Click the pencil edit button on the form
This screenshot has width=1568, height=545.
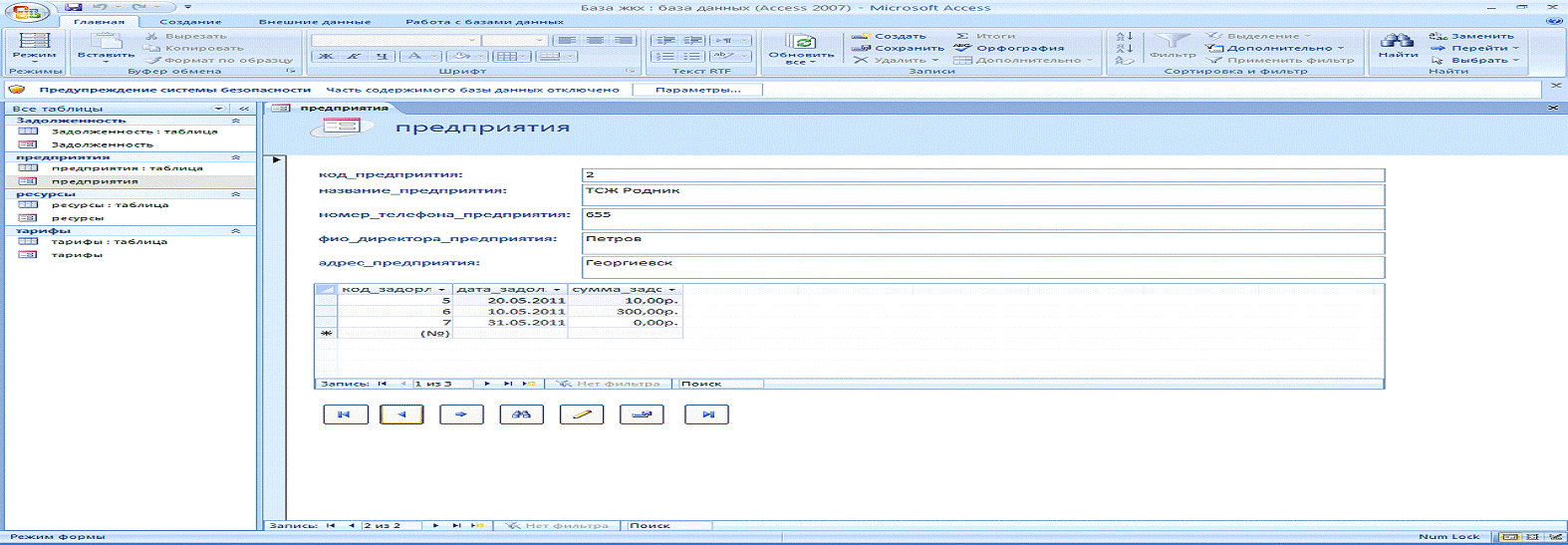pyautogui.click(x=582, y=414)
